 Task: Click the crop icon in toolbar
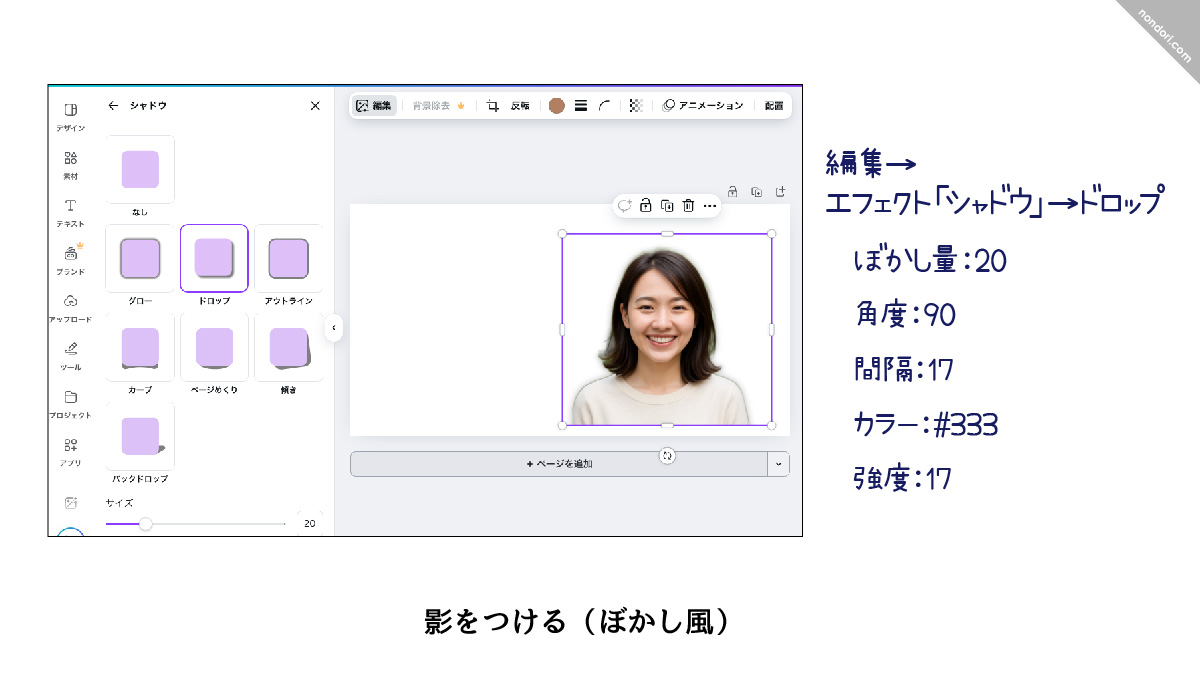[493, 106]
